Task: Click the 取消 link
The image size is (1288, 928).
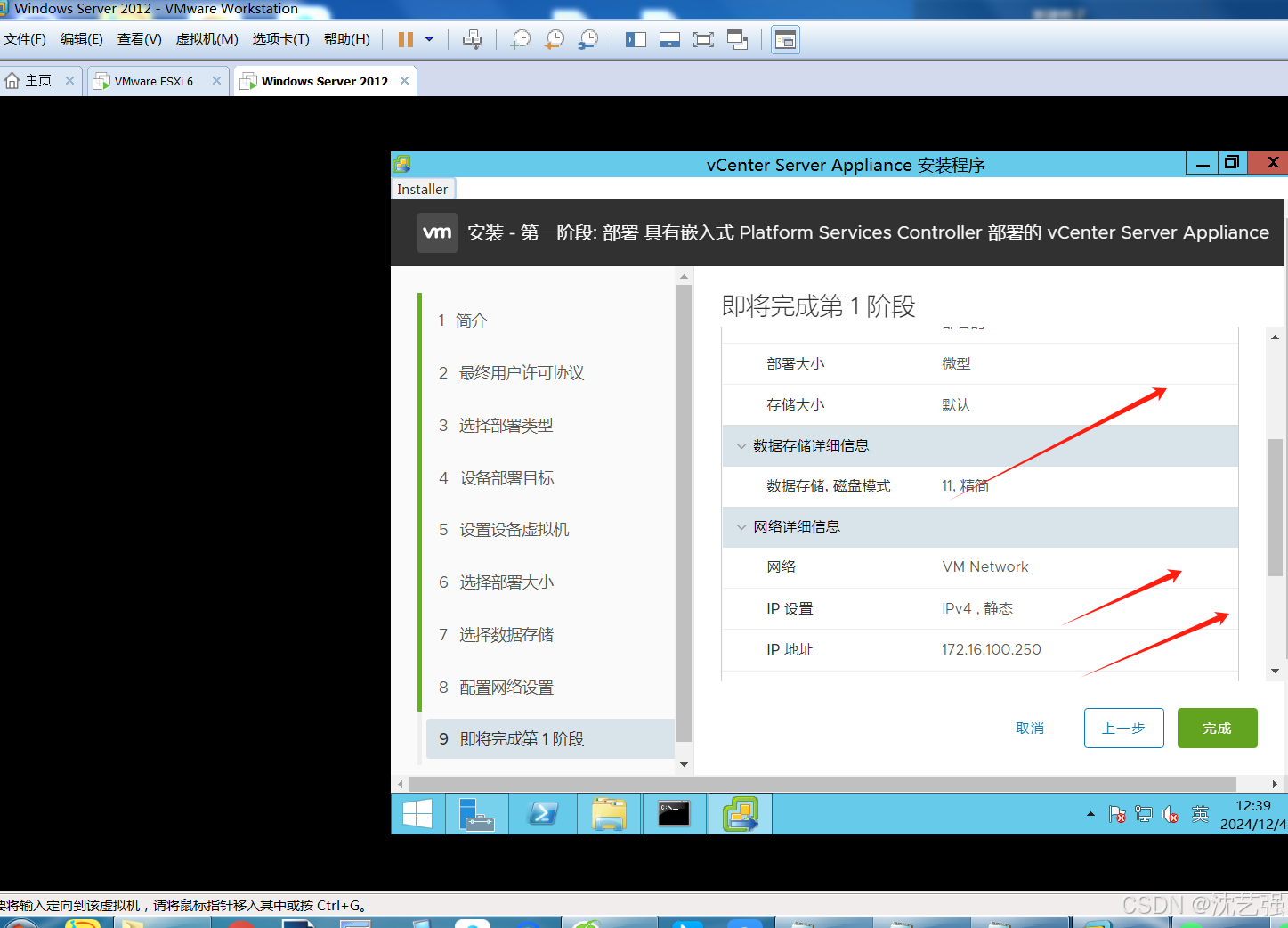Action: [x=1030, y=729]
